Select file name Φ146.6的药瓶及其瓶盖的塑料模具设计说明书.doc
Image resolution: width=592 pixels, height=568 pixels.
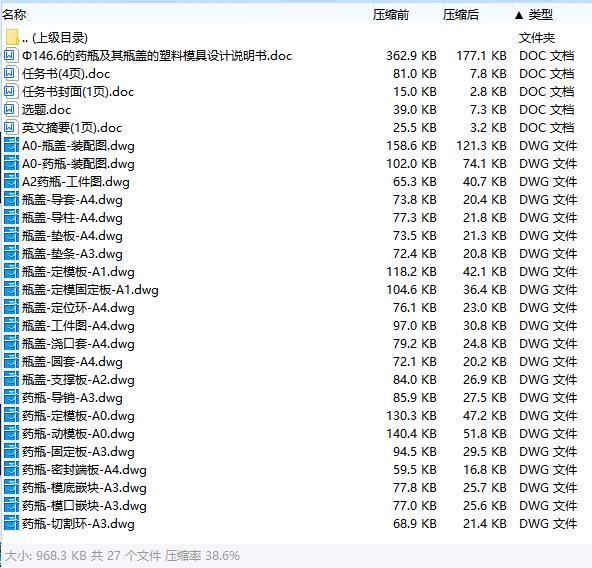click(157, 56)
